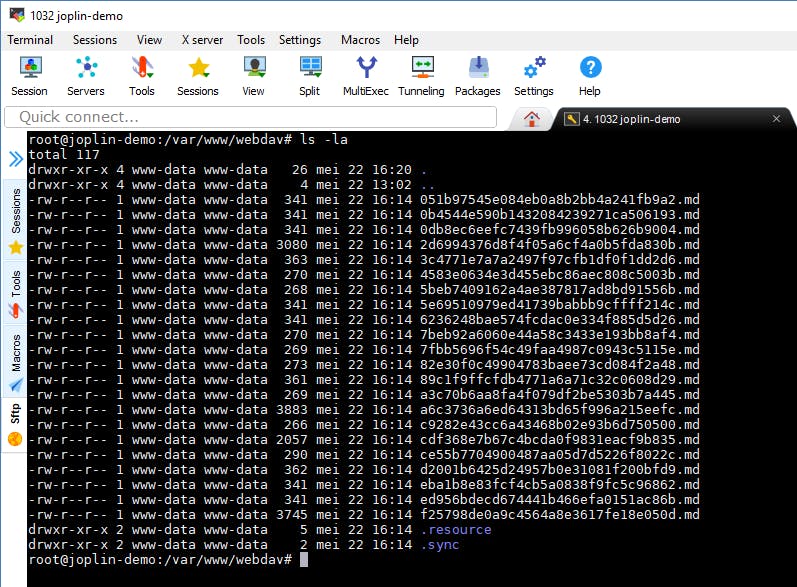The width and height of the screenshot is (797, 587).
Task: Open the Macros sidebar tab
Action: [x=16, y=362]
